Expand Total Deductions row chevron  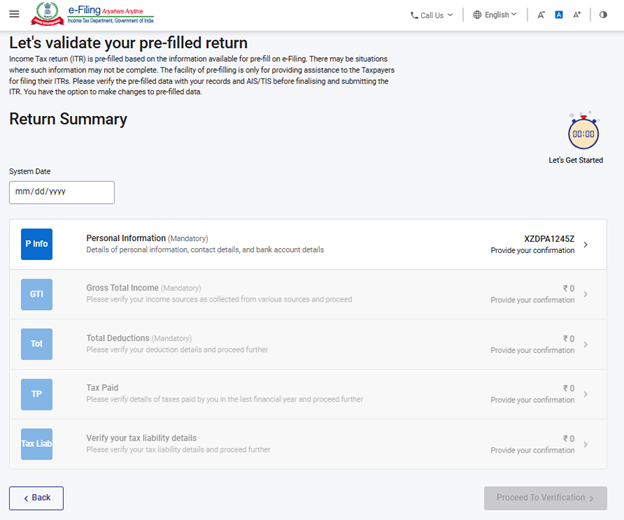click(x=585, y=344)
